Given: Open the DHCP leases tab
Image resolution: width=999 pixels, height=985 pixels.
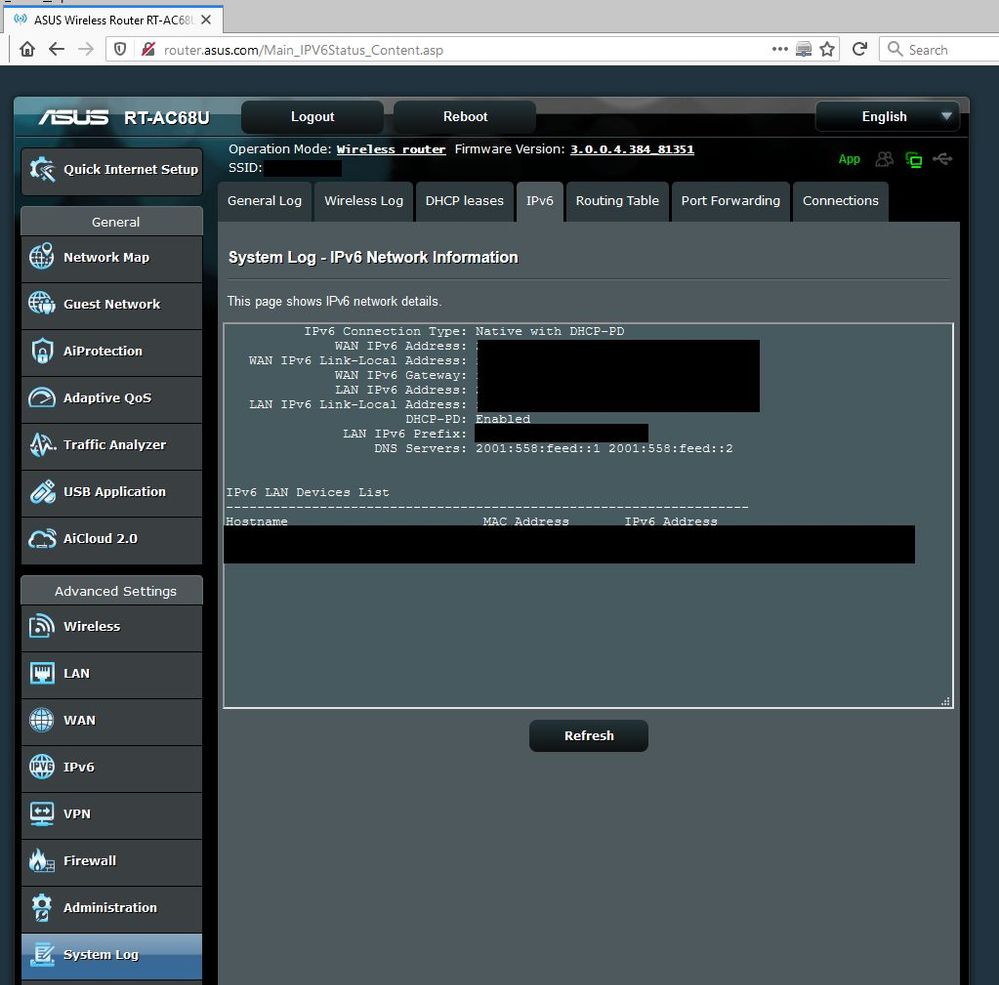Looking at the screenshot, I should (x=464, y=201).
